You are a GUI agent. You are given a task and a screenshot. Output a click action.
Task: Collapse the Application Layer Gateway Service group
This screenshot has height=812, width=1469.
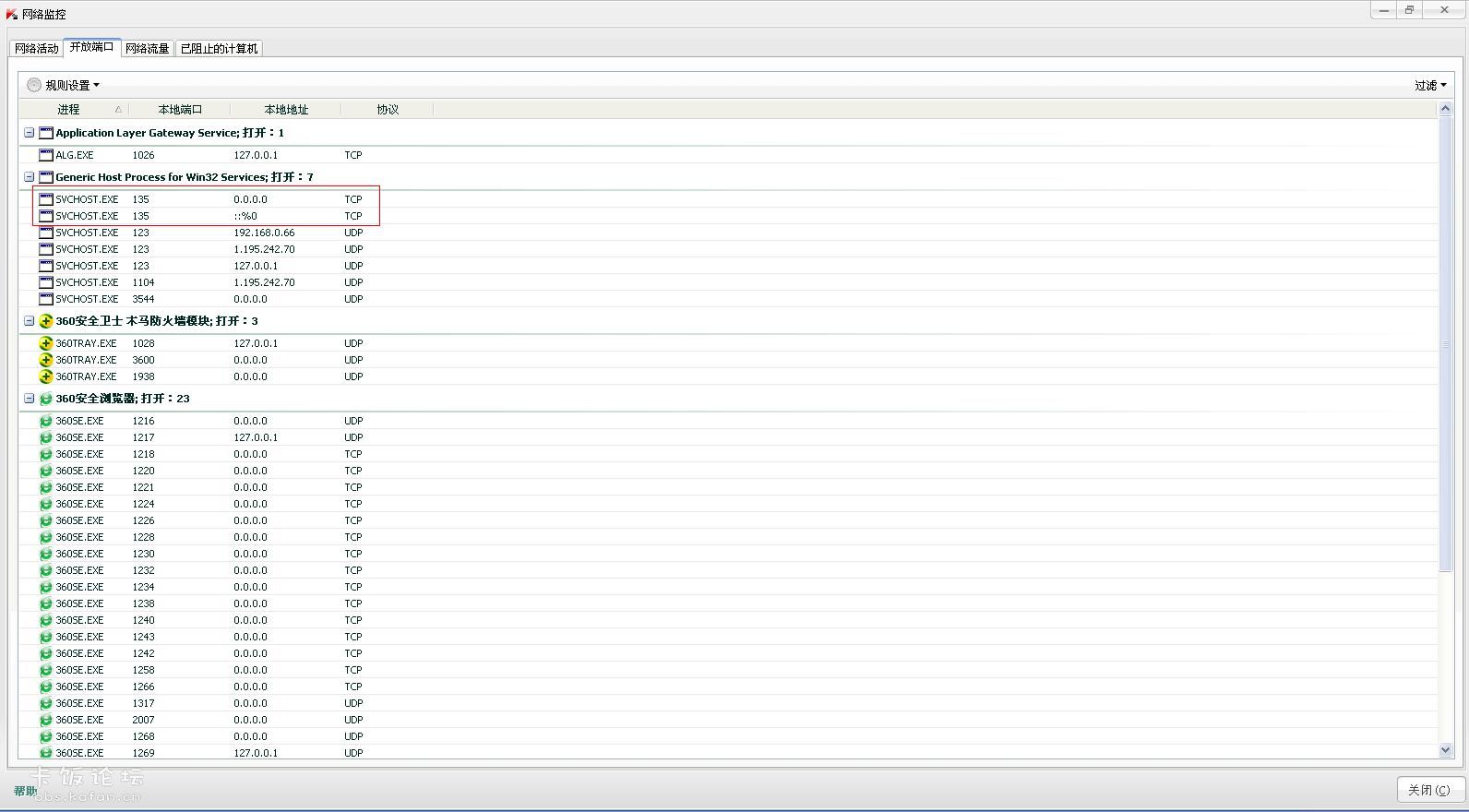pyautogui.click(x=29, y=133)
